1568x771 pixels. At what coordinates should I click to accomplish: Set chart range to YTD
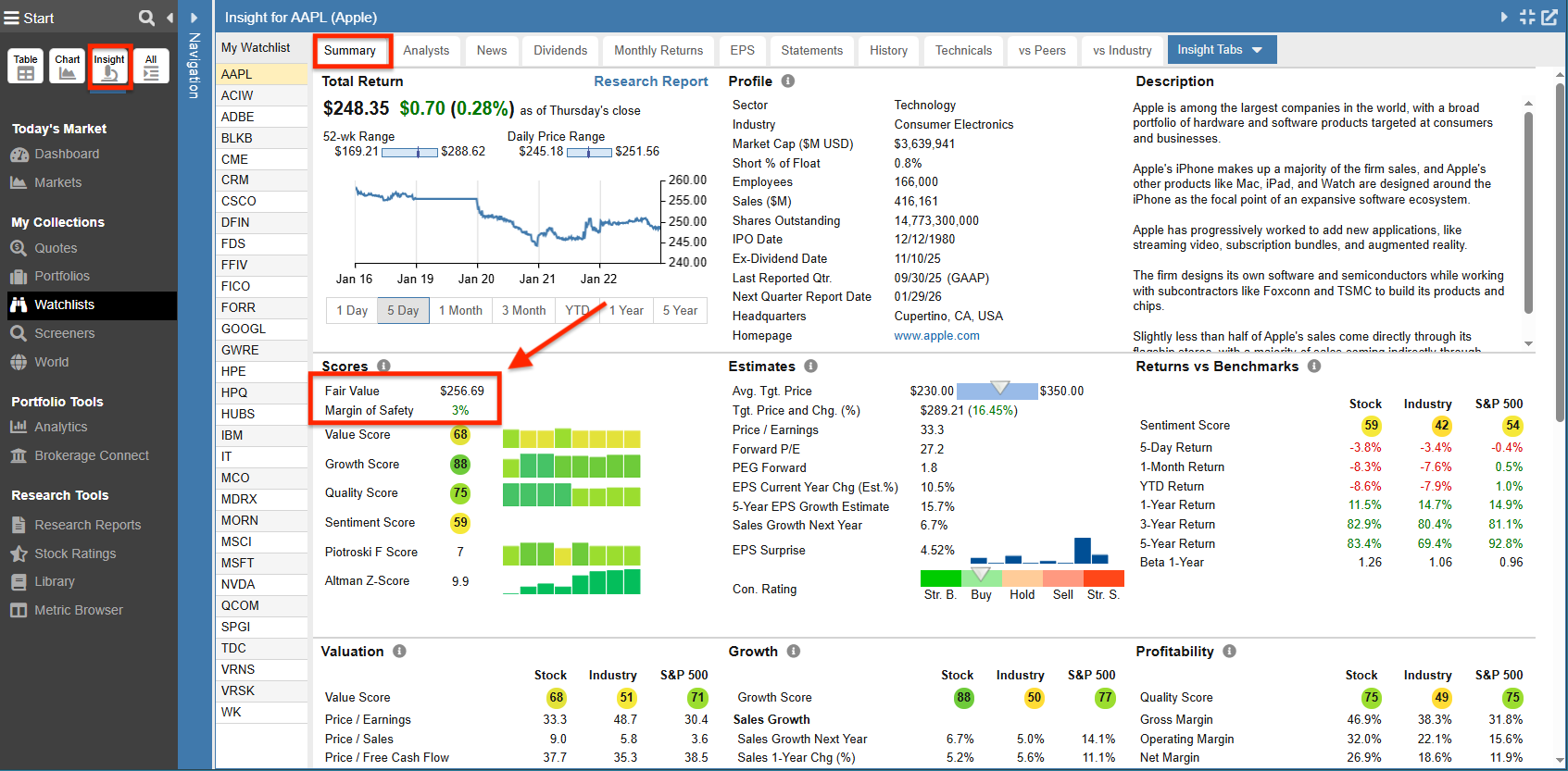click(577, 310)
